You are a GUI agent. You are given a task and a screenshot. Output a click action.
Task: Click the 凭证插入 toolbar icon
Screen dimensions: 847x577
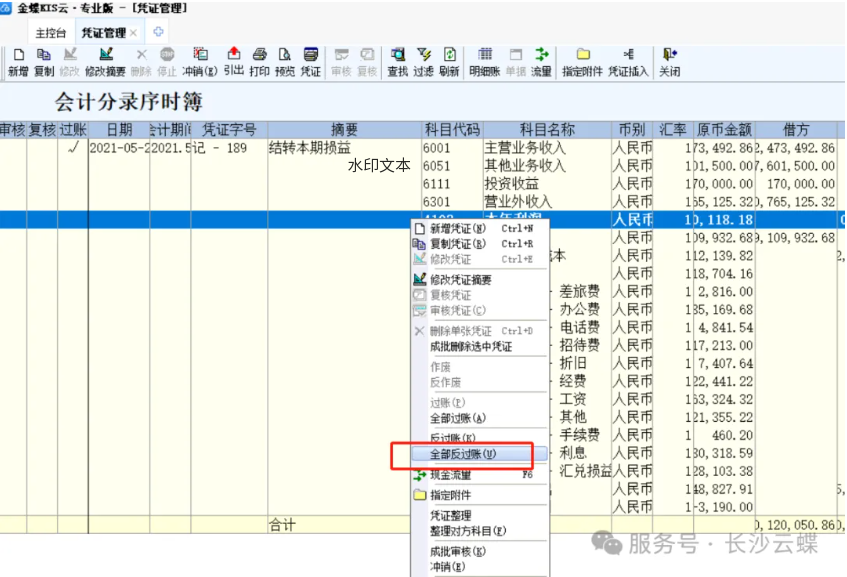coord(628,61)
